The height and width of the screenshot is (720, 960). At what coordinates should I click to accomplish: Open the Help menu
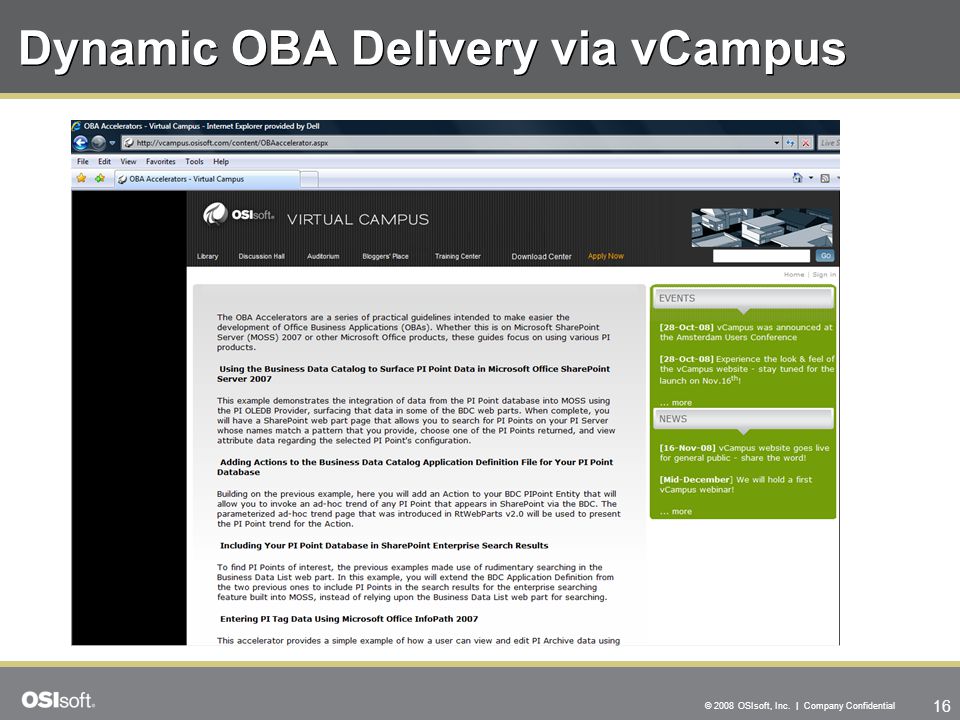click(221, 162)
